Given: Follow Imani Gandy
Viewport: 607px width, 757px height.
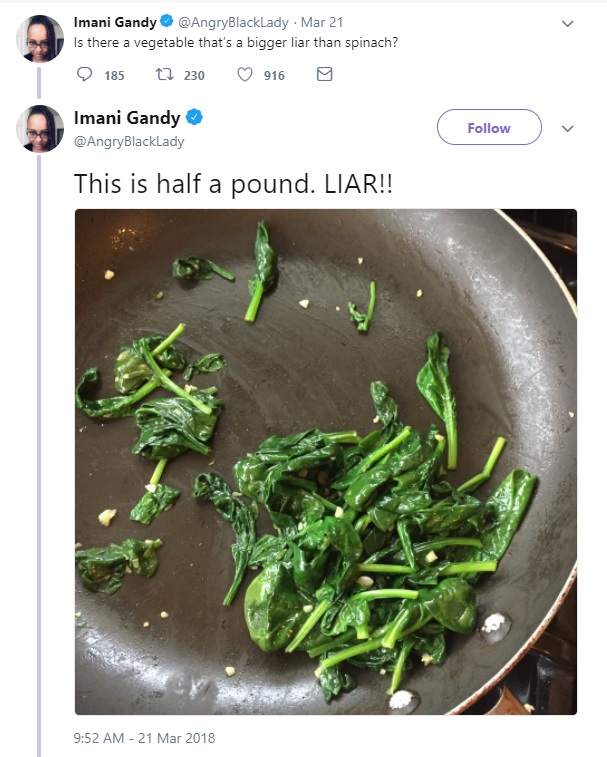Looking at the screenshot, I should [489, 127].
